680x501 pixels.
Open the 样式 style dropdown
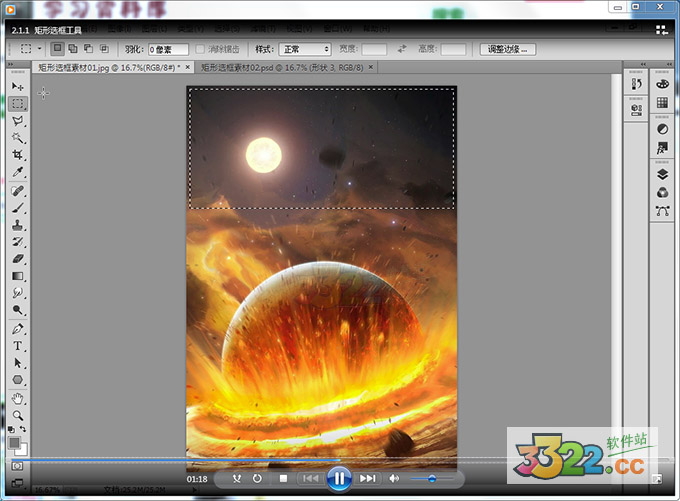305,49
